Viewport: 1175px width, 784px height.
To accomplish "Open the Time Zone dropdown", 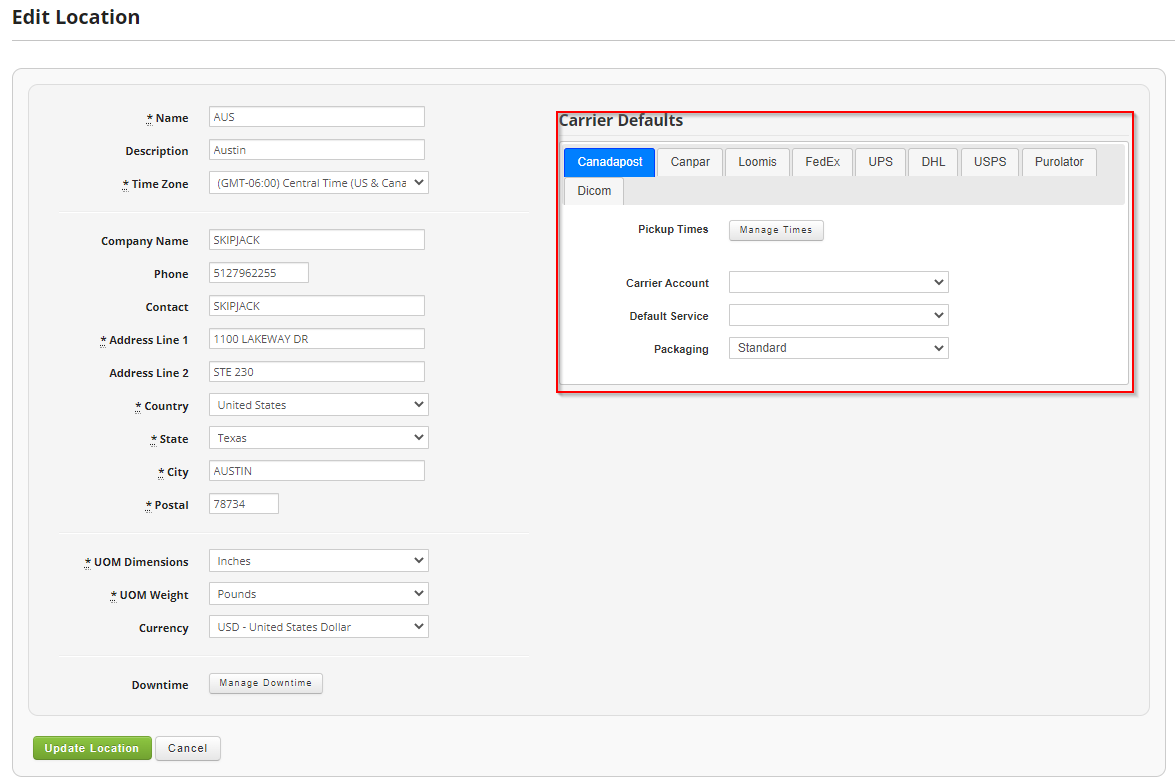I will [x=318, y=182].
